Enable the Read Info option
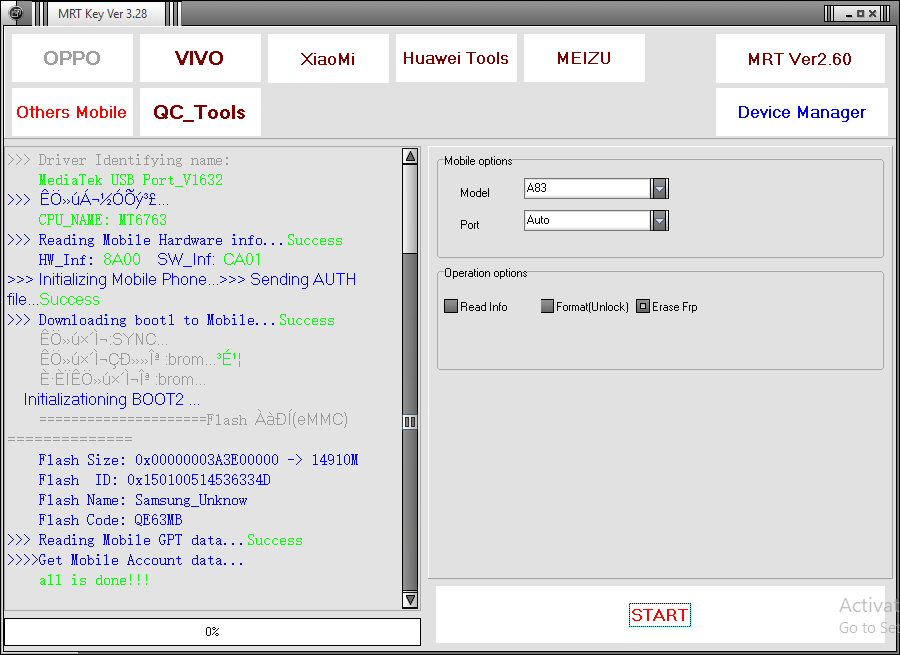The height and width of the screenshot is (655, 900). (451, 307)
